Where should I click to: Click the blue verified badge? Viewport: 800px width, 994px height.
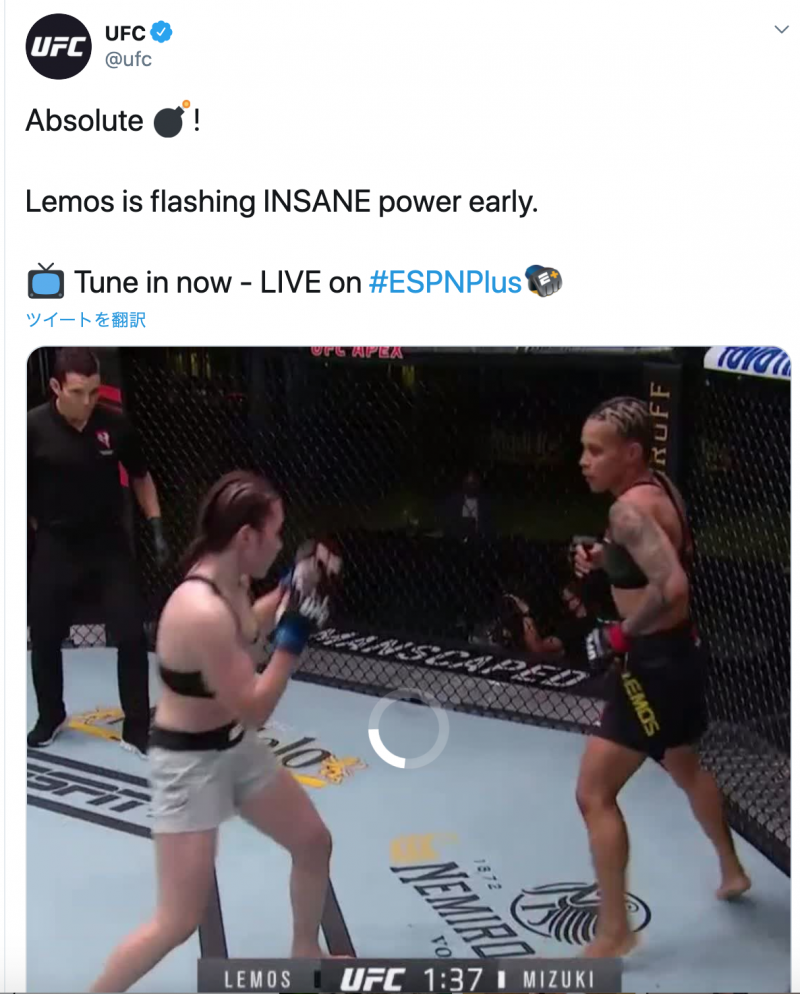[162, 32]
